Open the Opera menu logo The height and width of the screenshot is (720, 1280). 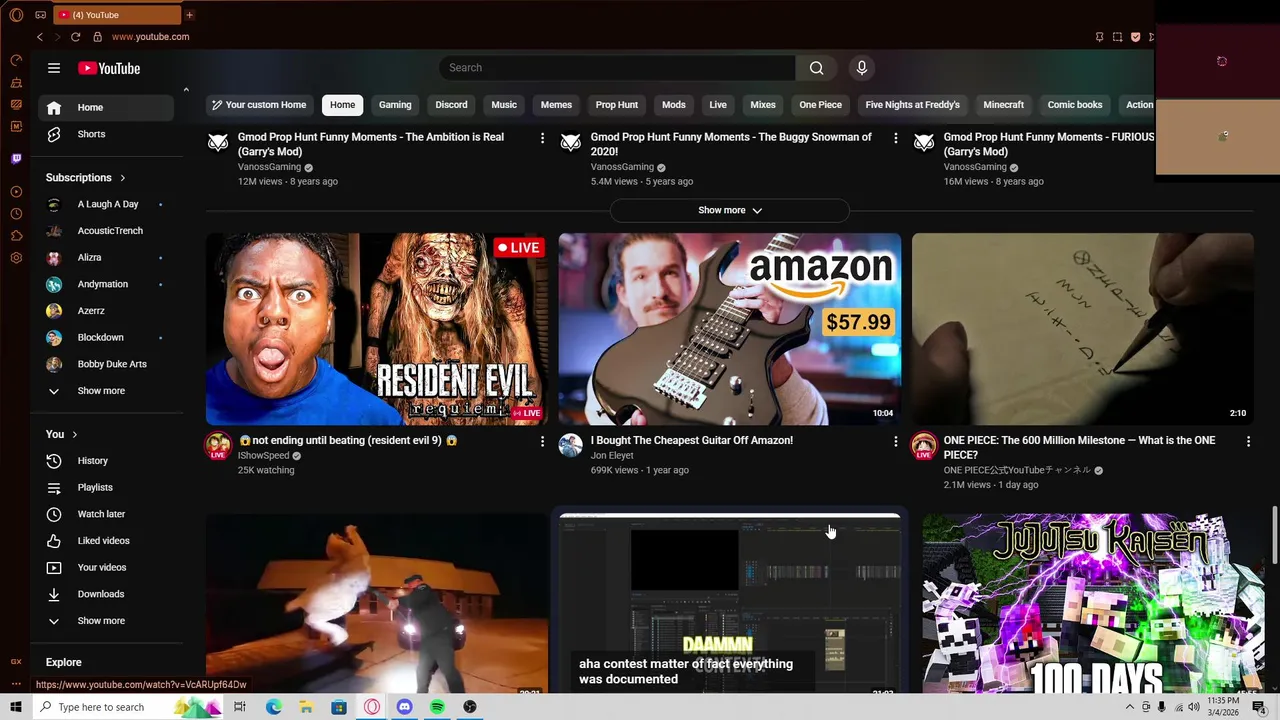(x=16, y=15)
